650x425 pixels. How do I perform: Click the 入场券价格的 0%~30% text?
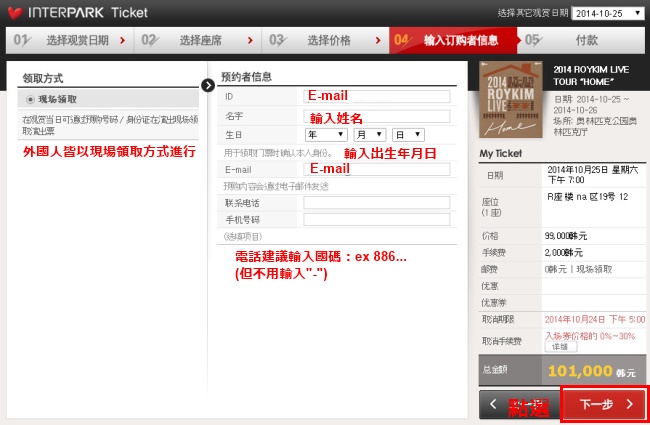[589, 336]
